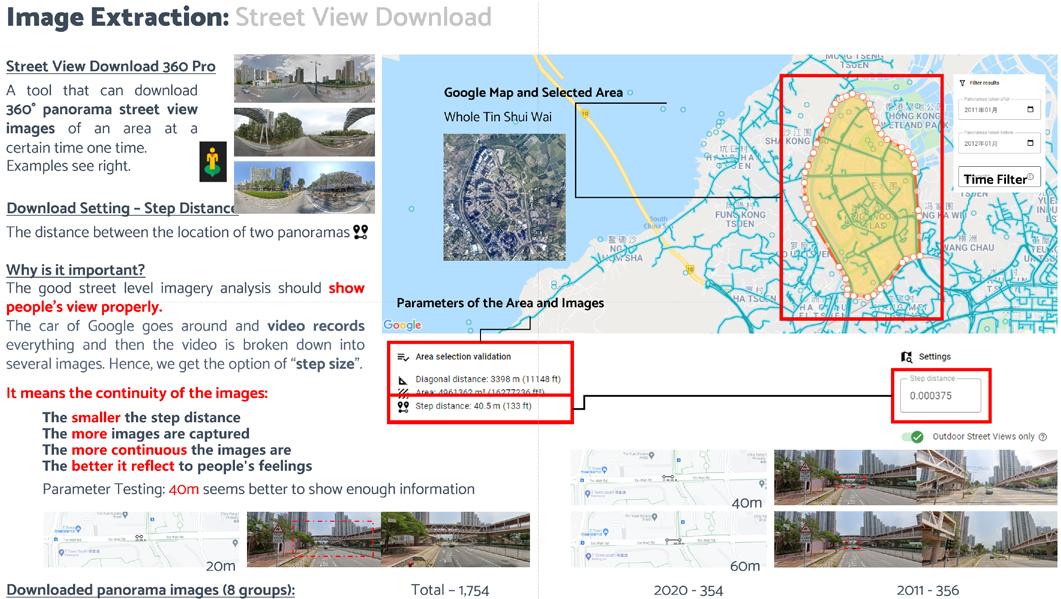Click the 'Image Extraction:' title text
This screenshot has width=1061, height=599.
[x=118, y=17]
